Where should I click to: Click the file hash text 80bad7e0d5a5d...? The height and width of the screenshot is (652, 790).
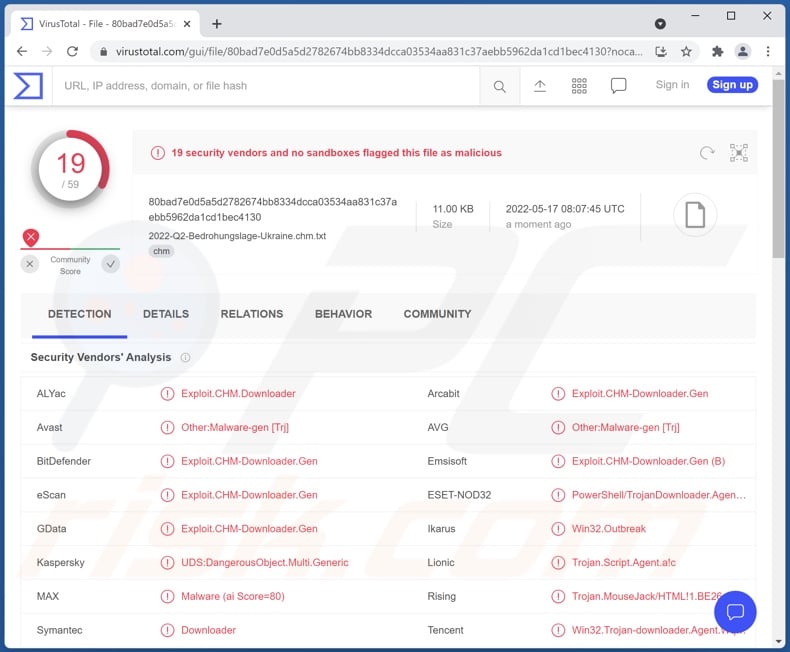[273, 210]
